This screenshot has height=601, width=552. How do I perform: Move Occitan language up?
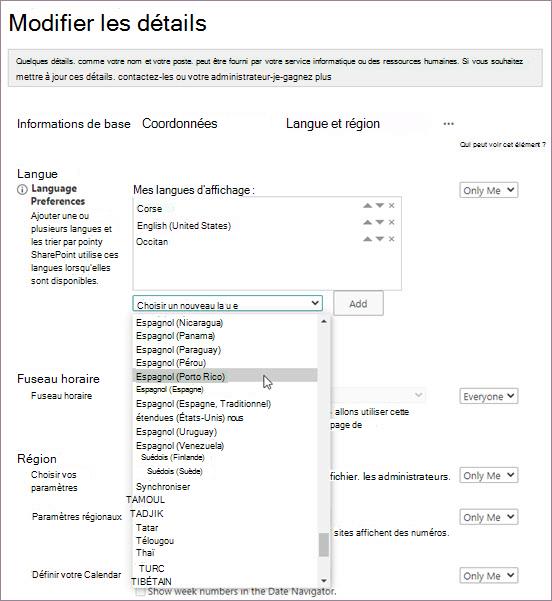pyautogui.click(x=367, y=239)
